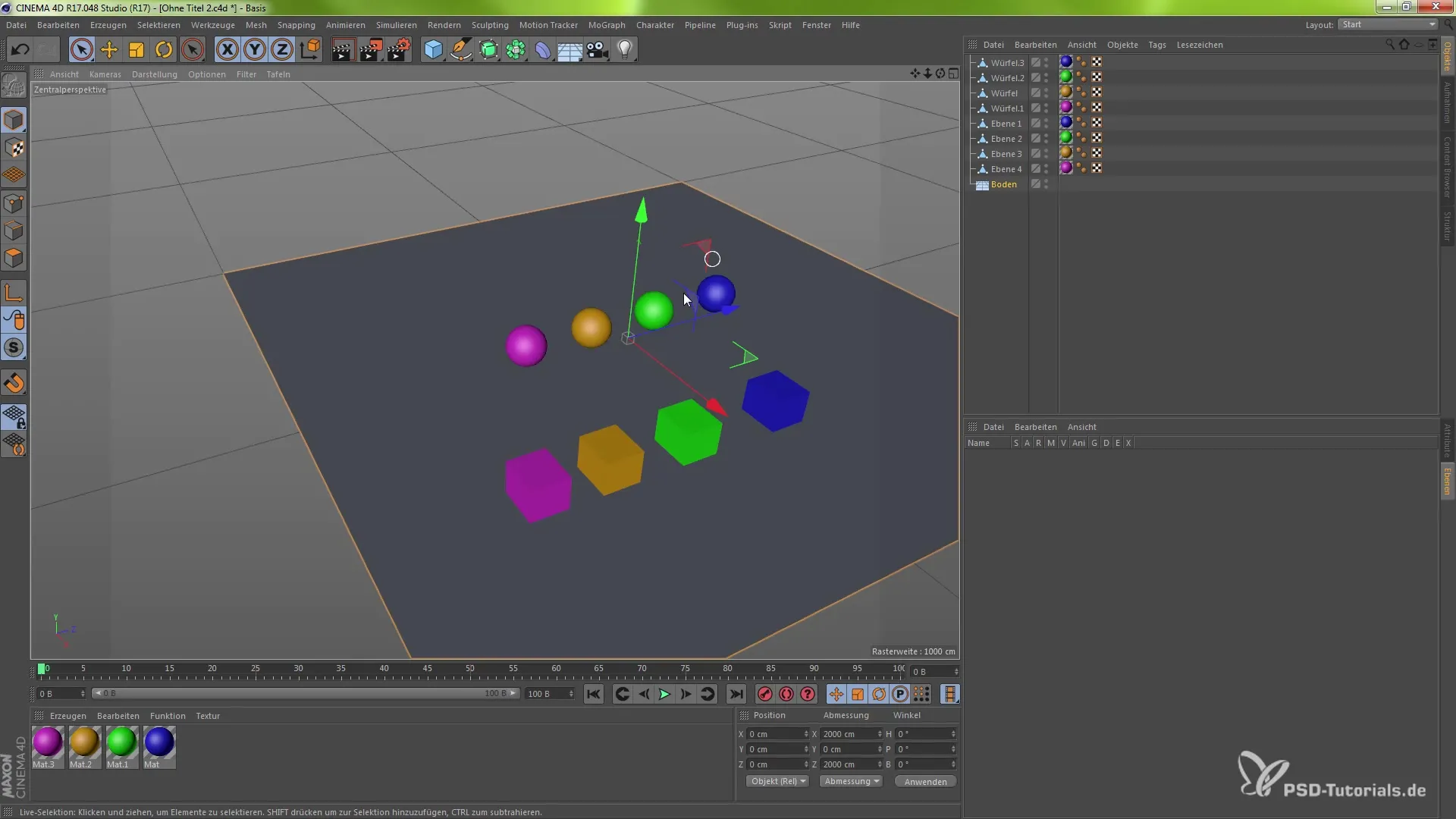Image resolution: width=1456 pixels, height=819 pixels.
Task: Add a light object
Action: [625, 50]
